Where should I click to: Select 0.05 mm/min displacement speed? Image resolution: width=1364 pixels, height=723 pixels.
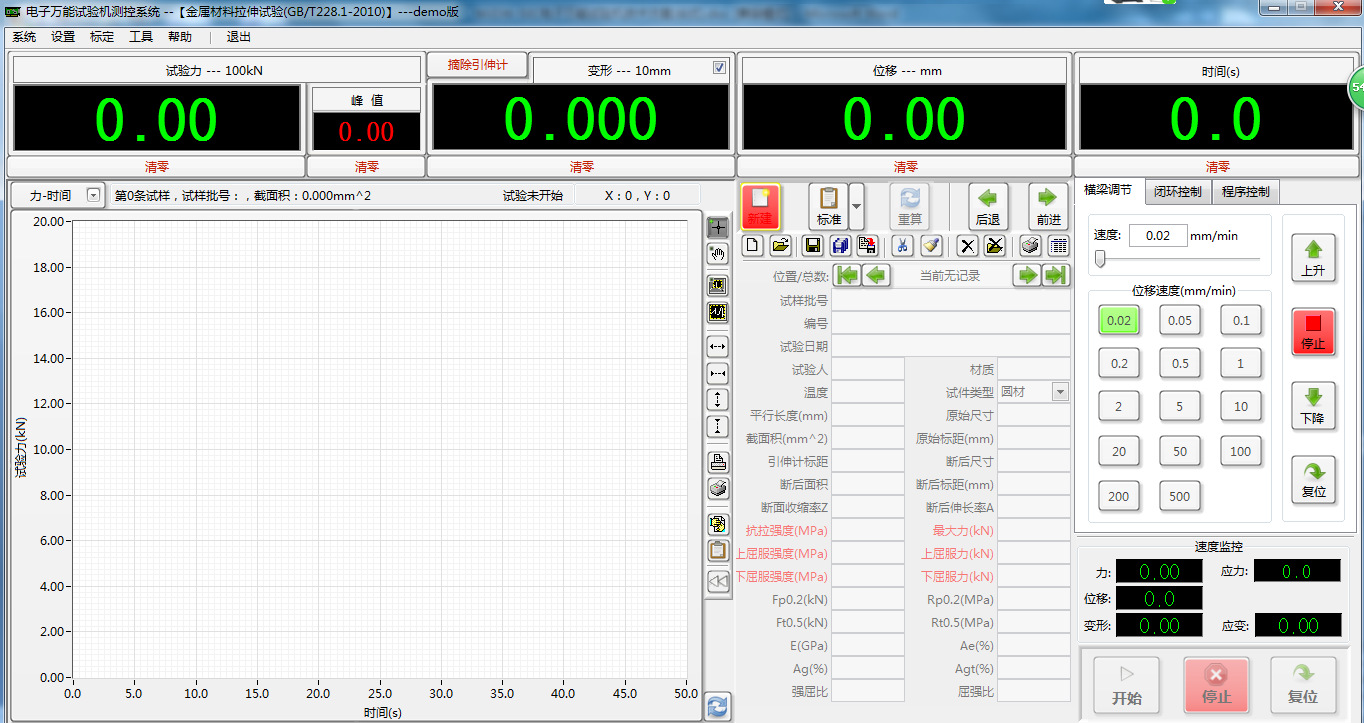1180,321
